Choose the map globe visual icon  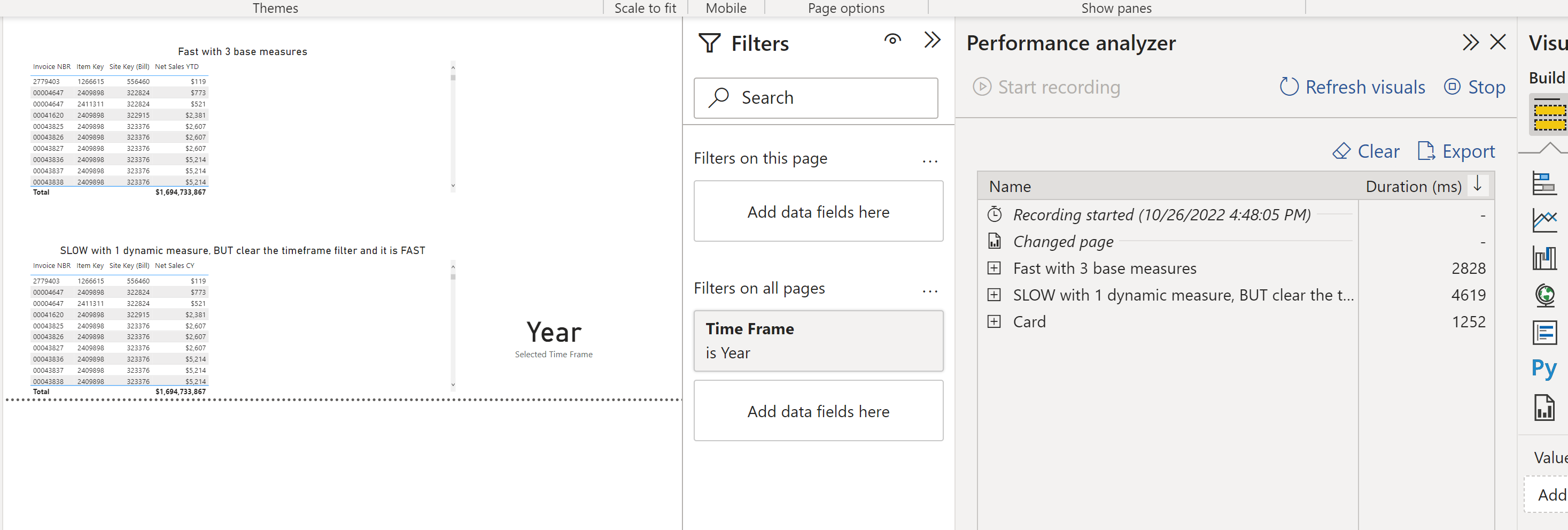1544,295
